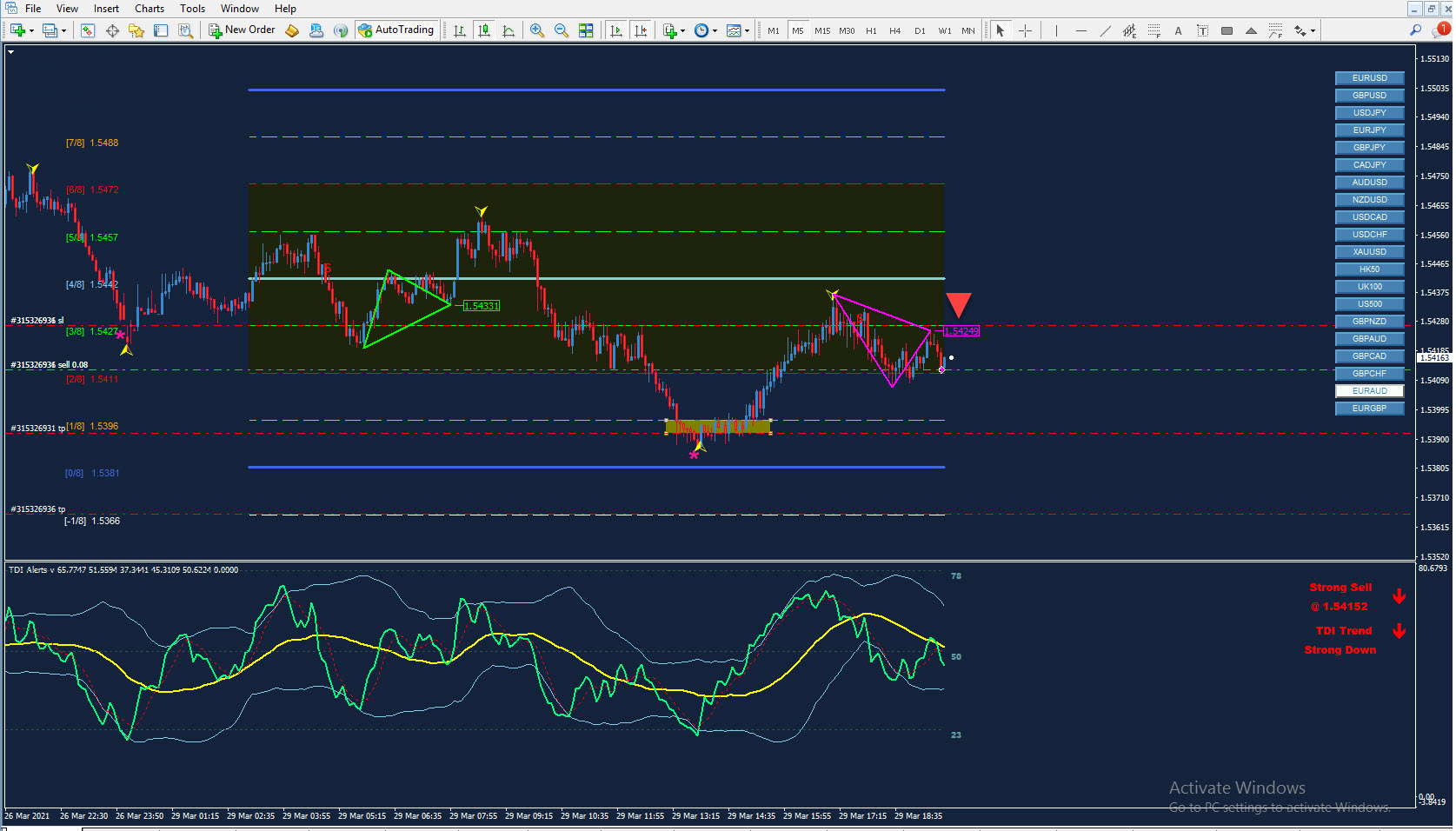
Task: Open the Window menu
Action: pos(239,9)
